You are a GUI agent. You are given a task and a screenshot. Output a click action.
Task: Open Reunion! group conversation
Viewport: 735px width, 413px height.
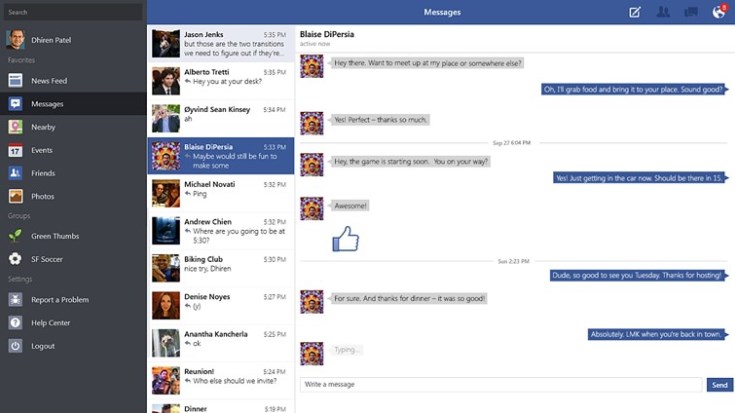(x=221, y=381)
